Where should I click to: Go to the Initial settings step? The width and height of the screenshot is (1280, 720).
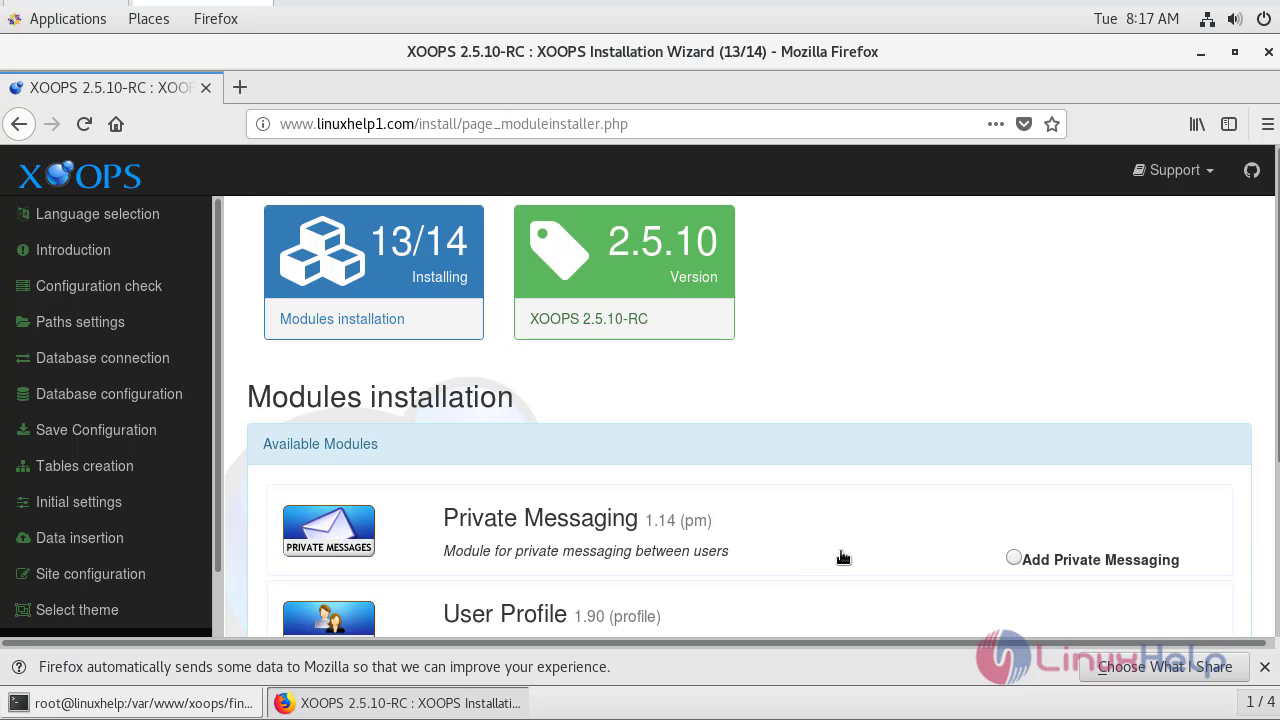pyautogui.click(x=78, y=502)
